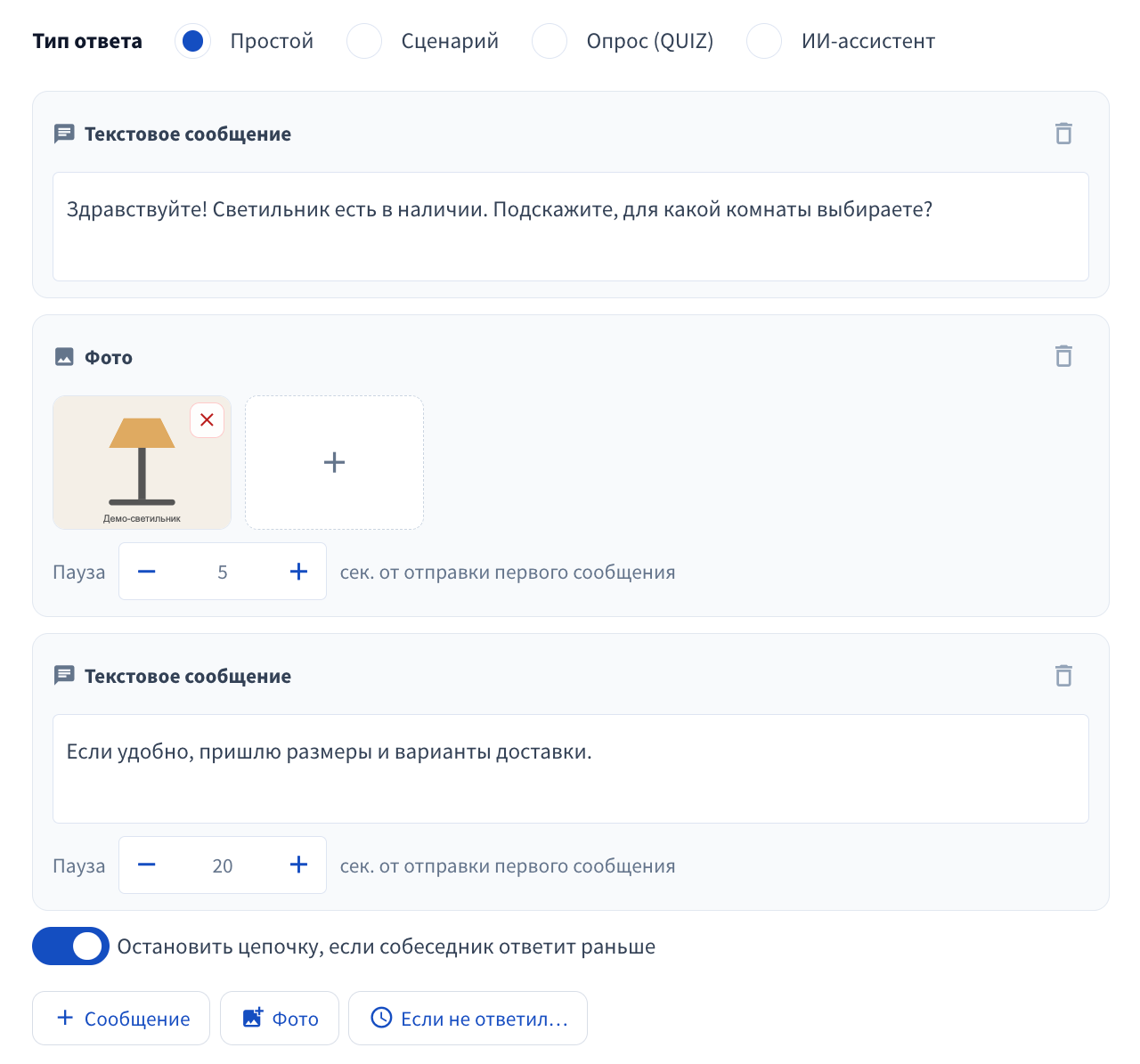Click the chat icon beside the delivery message header

tap(64, 676)
